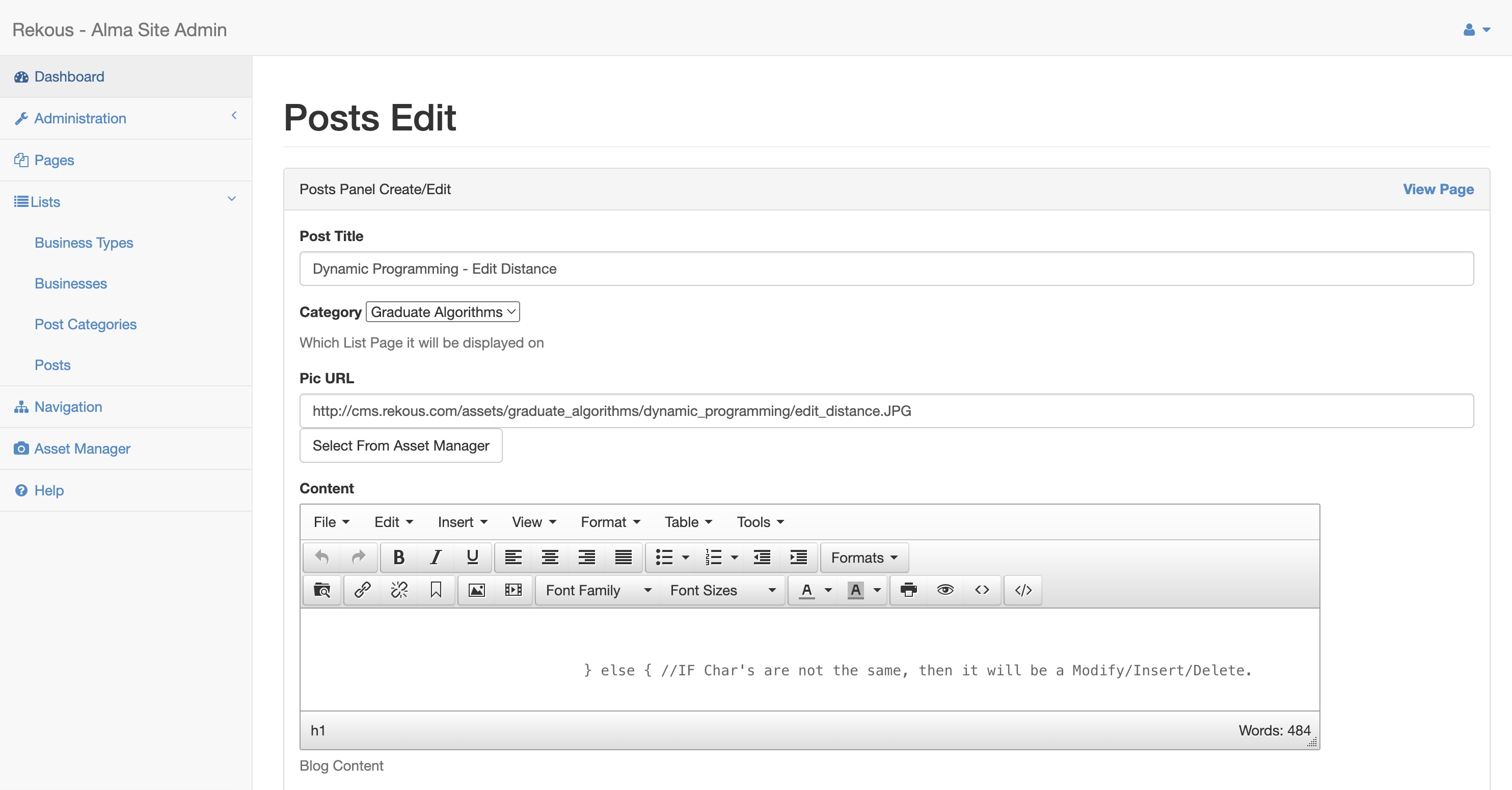Apply Bold formatting to text
The image size is (1512, 790).
pyautogui.click(x=398, y=558)
